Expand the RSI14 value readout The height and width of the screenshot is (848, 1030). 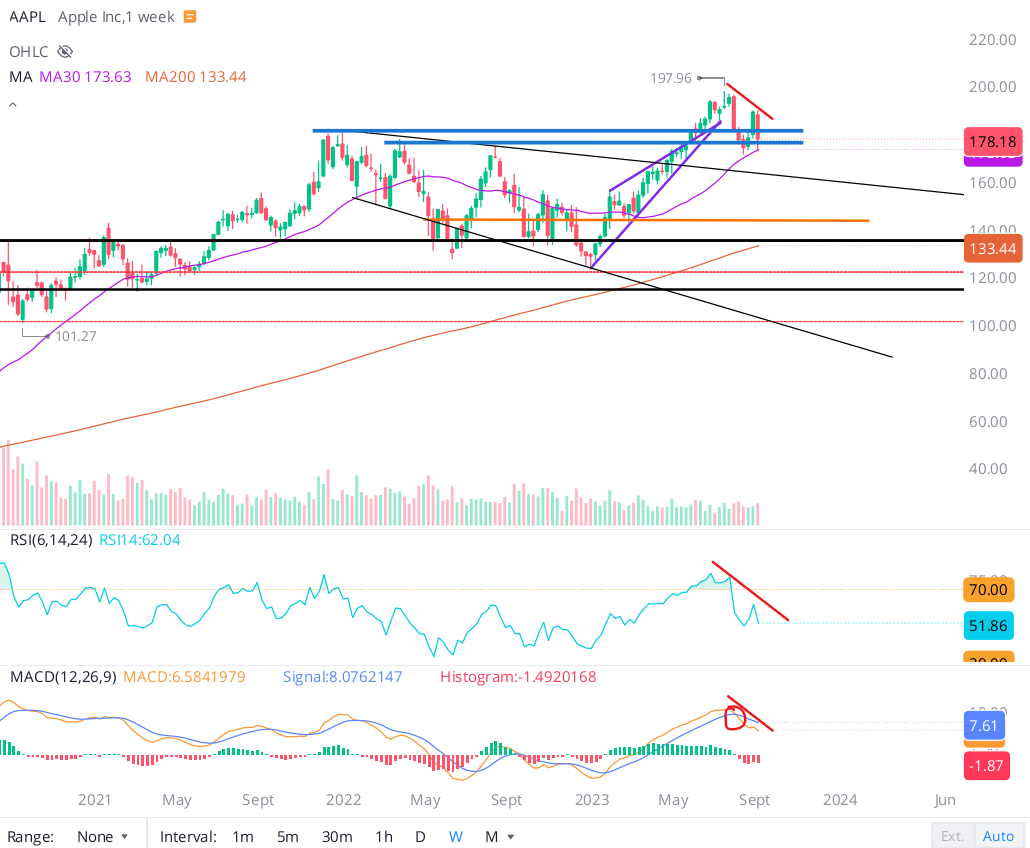click(141, 539)
